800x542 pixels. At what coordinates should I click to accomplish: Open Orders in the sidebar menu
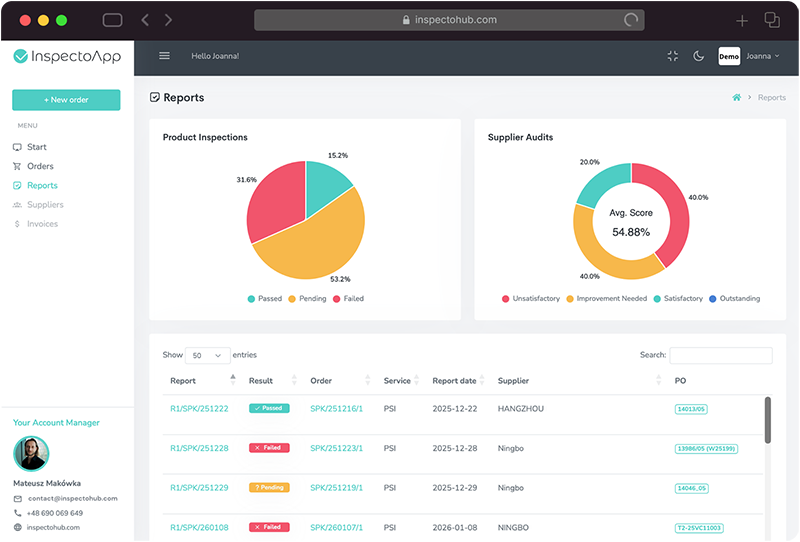pos(40,166)
